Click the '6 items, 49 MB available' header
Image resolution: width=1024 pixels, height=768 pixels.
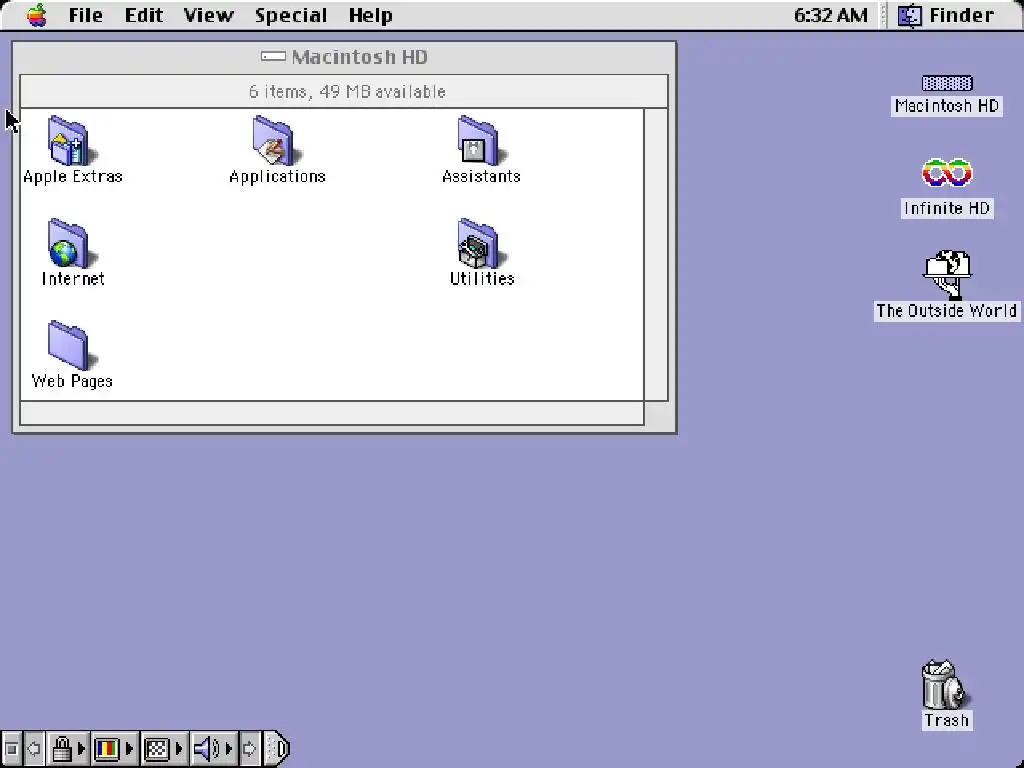pyautogui.click(x=347, y=91)
